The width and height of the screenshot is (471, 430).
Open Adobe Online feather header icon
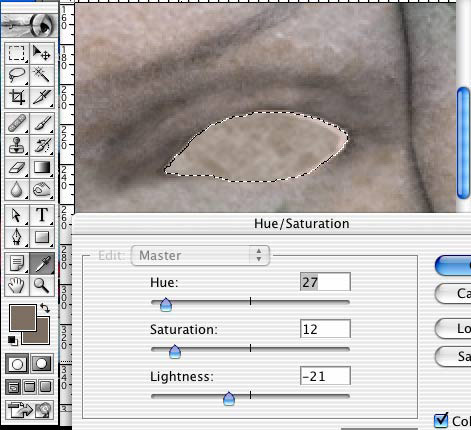(29, 25)
